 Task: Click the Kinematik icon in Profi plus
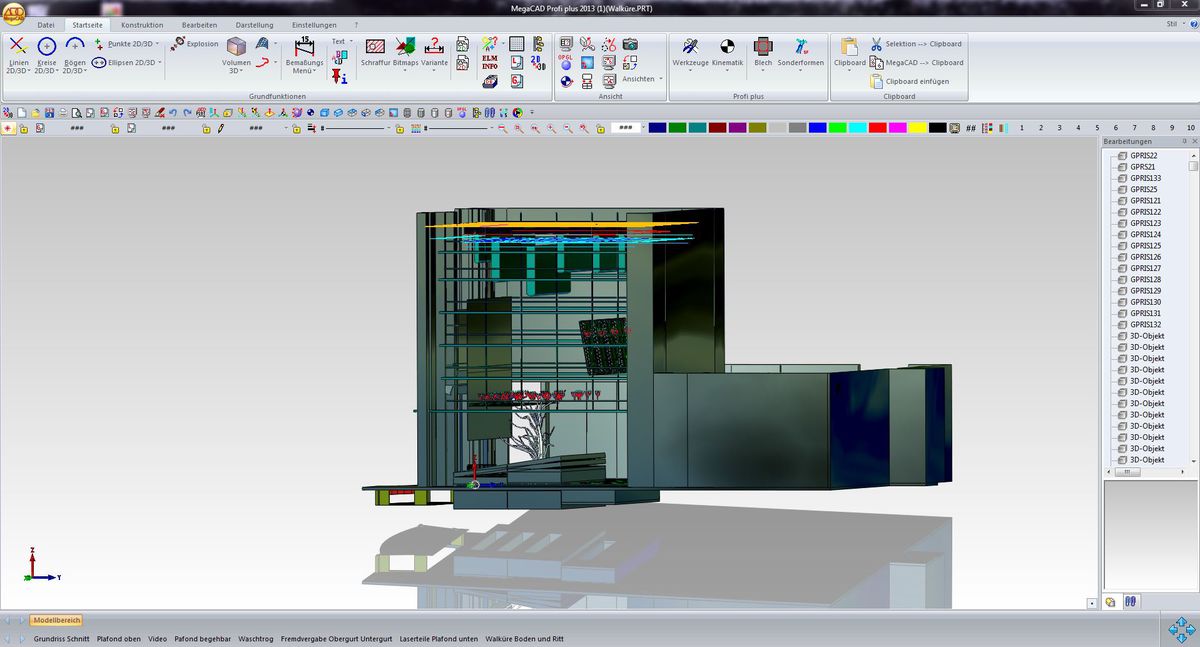pos(727,47)
